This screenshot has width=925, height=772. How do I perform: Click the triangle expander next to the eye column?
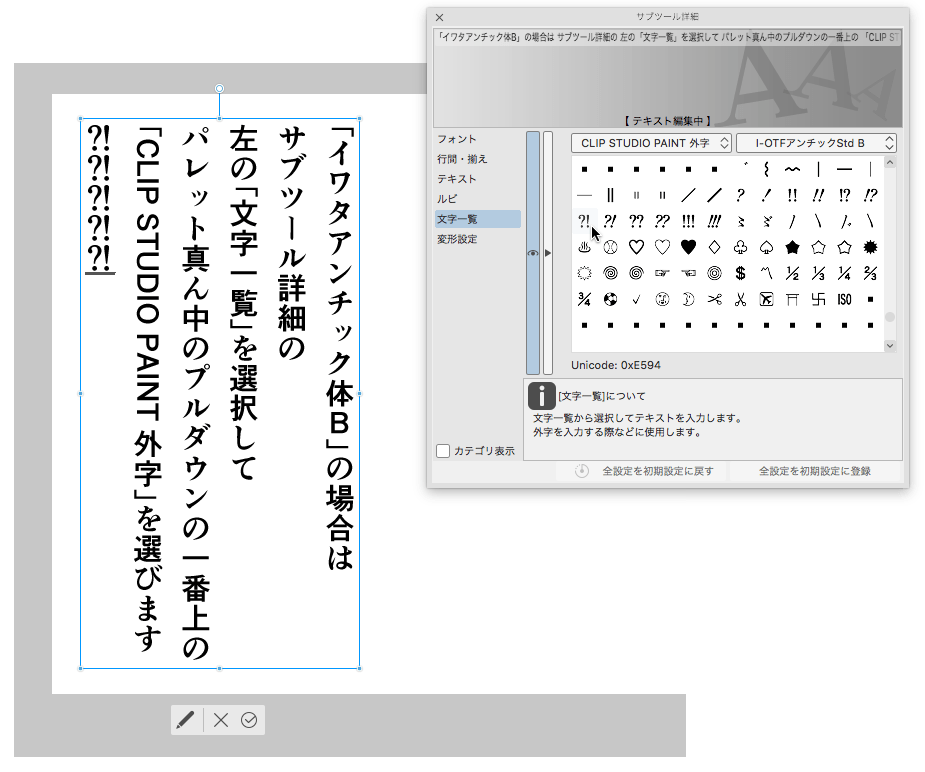click(547, 254)
